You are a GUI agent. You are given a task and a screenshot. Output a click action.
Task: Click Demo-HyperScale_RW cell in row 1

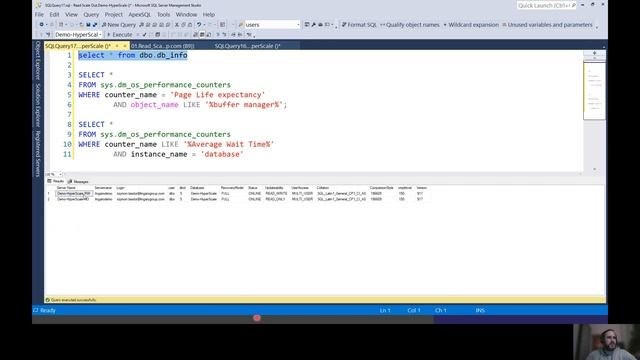click(73, 193)
